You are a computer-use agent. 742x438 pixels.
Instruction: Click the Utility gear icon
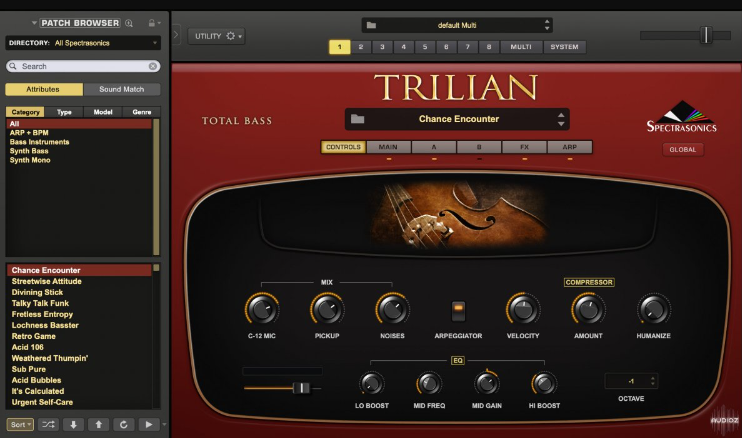[230, 36]
